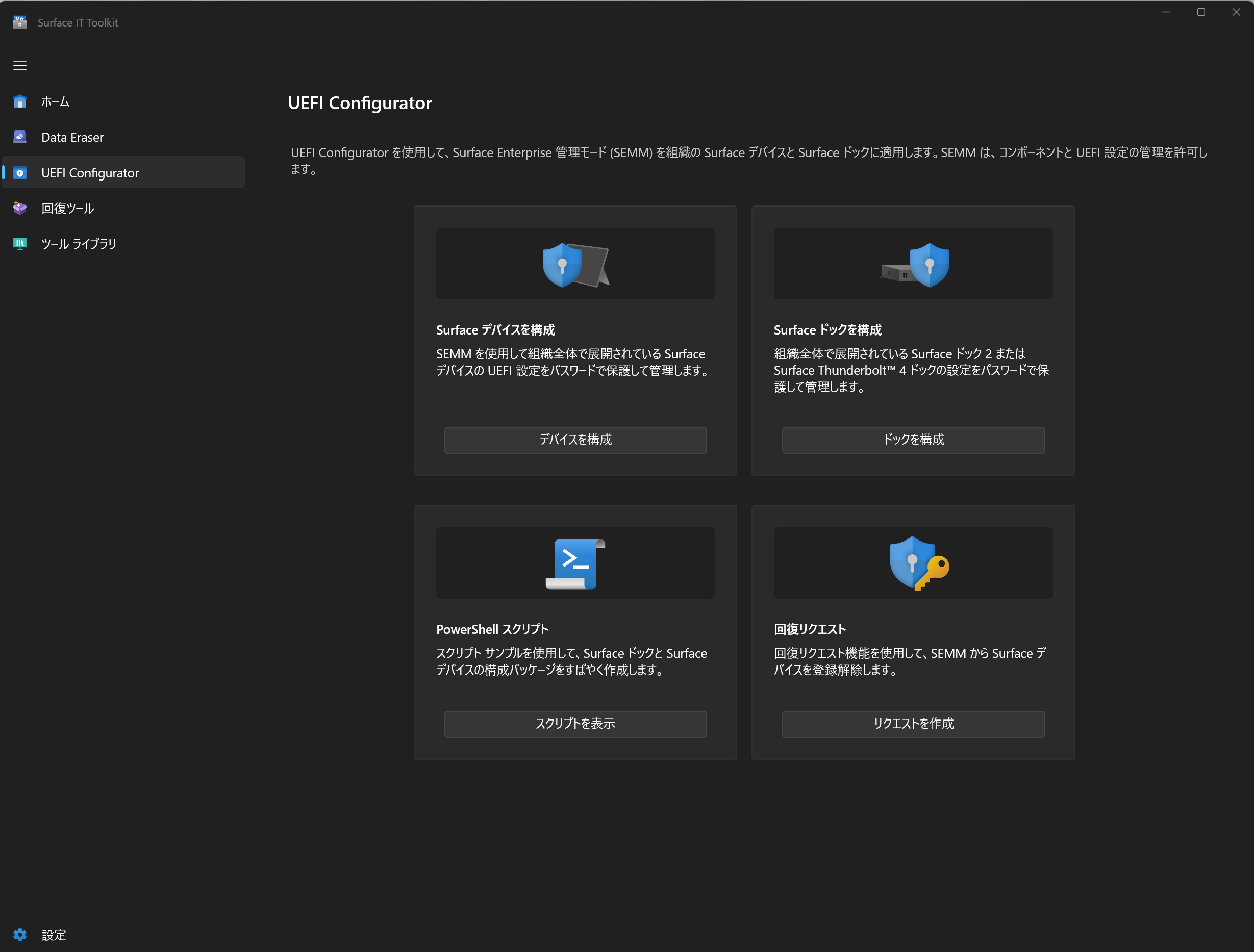
Task: Open ツール ライブラリ in the sidebar
Action: (123, 244)
